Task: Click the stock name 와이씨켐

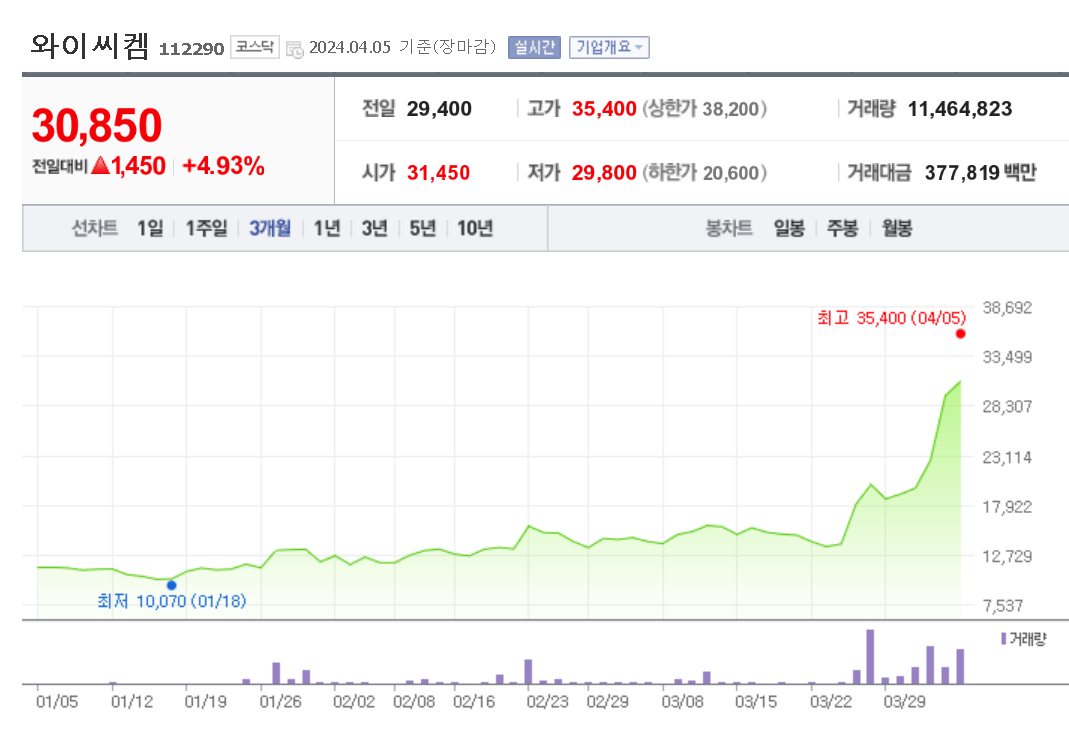Action: coord(89,46)
